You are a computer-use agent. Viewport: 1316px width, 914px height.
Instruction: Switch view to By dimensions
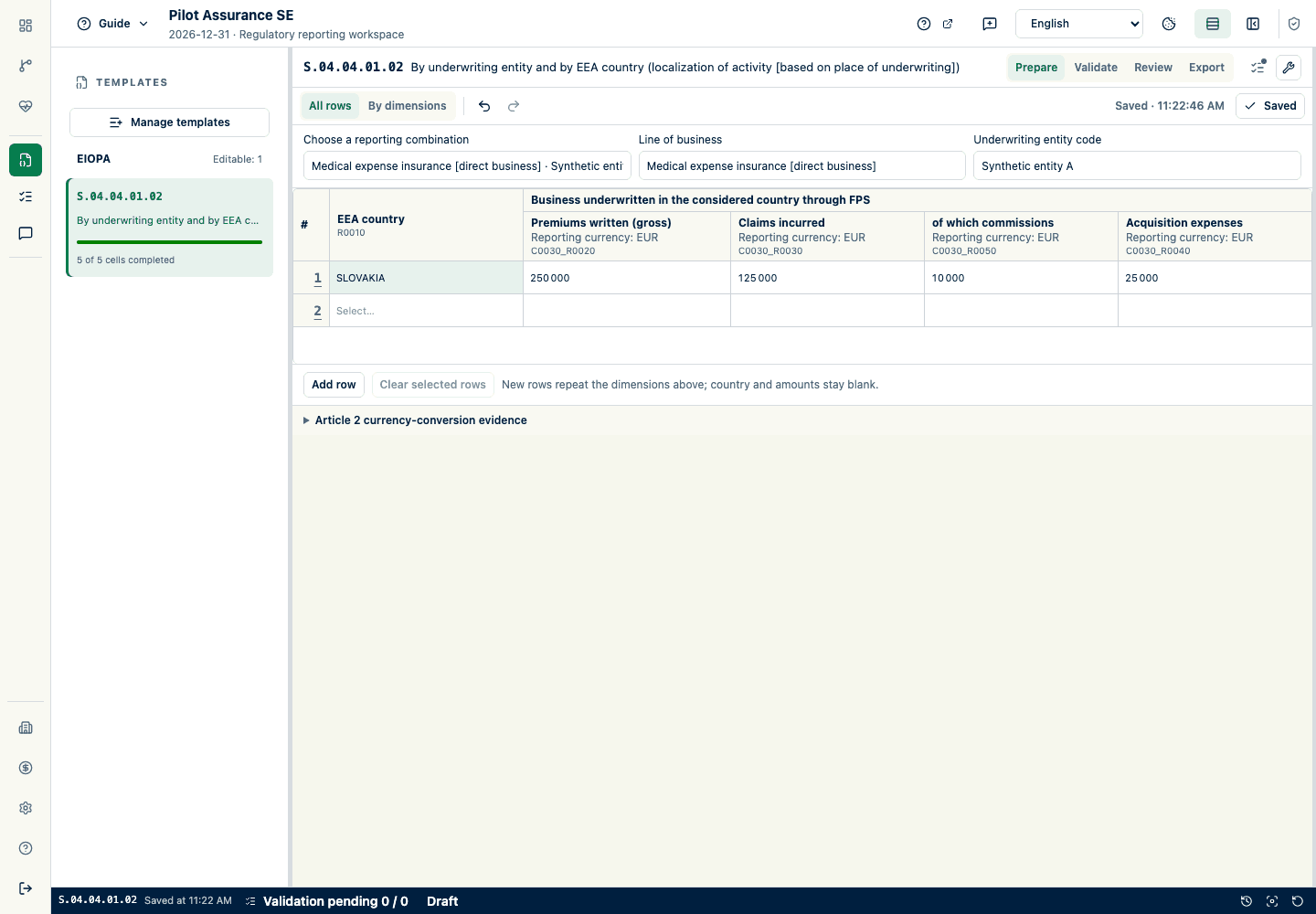coord(408,106)
